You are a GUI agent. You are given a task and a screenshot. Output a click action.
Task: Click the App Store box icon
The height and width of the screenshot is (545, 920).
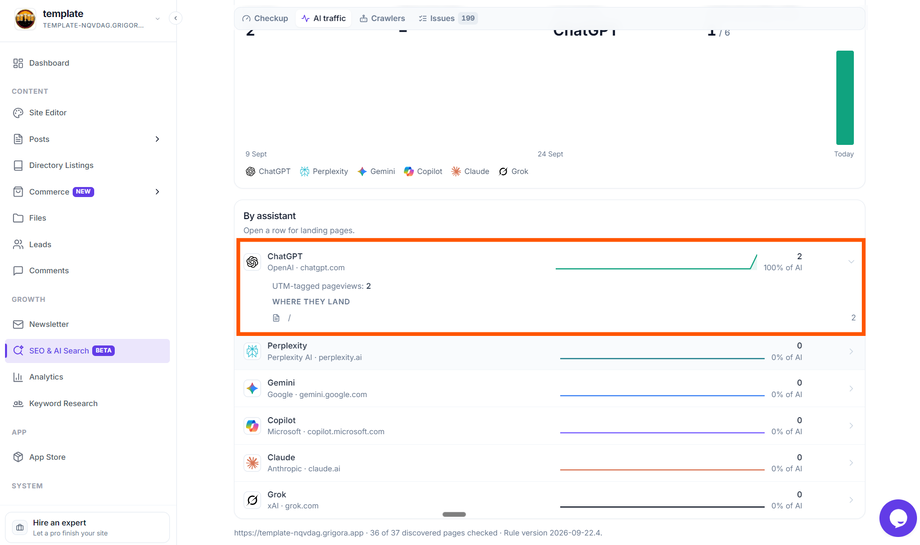(18, 456)
